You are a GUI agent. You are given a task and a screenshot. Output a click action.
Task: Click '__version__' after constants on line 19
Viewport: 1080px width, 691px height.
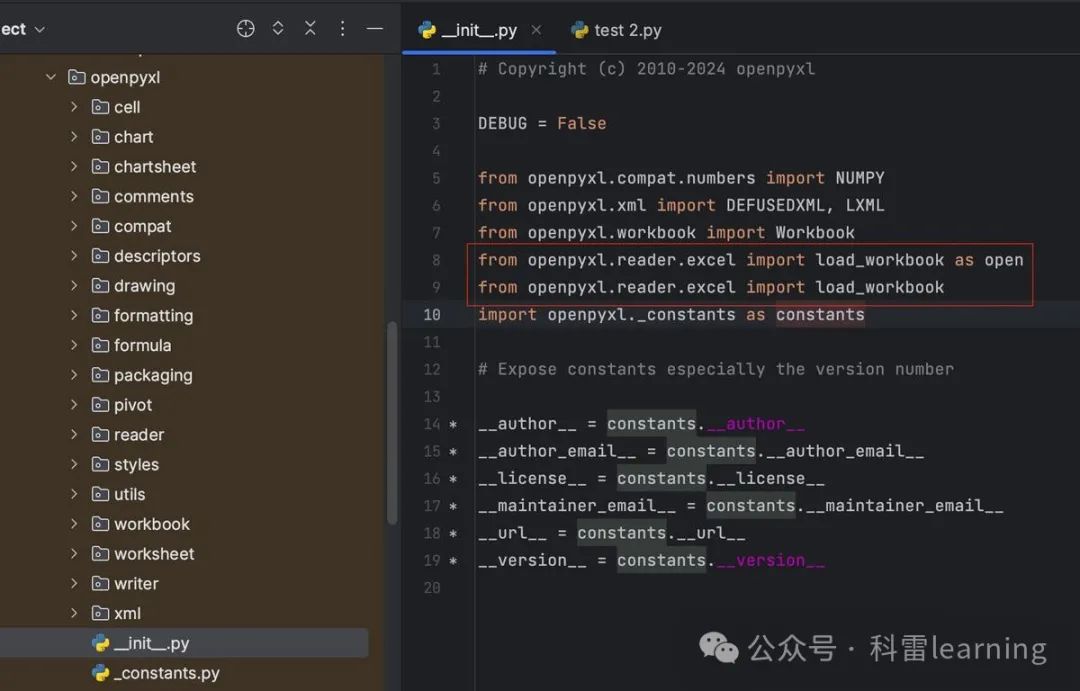click(770, 560)
